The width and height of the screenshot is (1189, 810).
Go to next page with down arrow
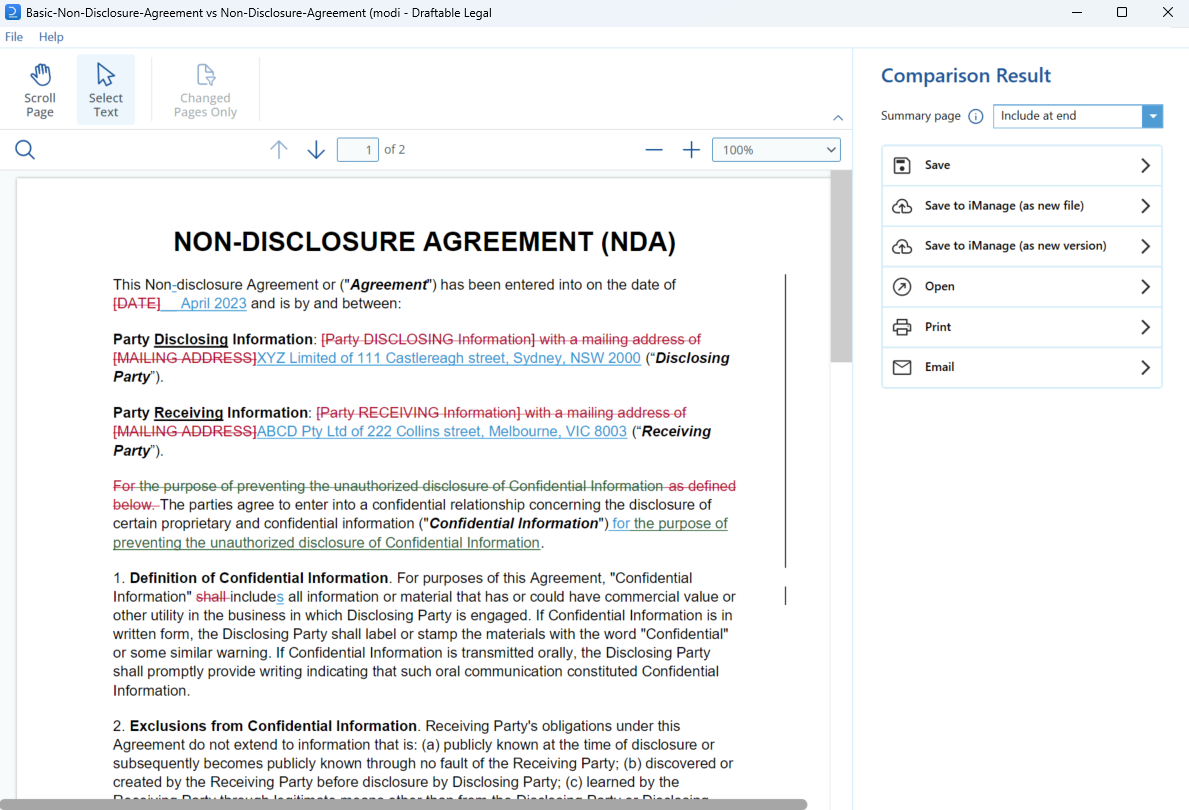(316, 149)
